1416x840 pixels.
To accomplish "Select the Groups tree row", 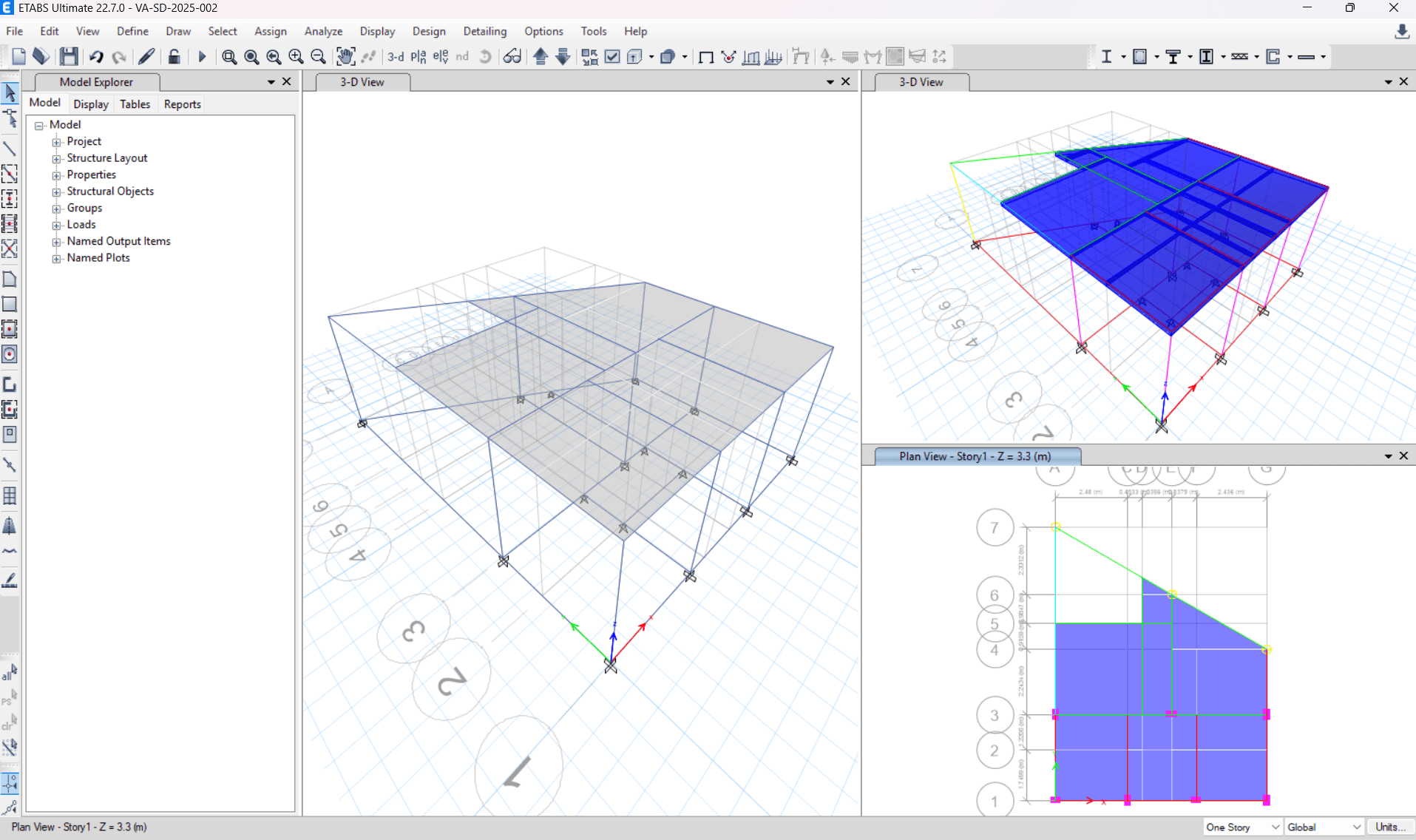I will (84, 209).
